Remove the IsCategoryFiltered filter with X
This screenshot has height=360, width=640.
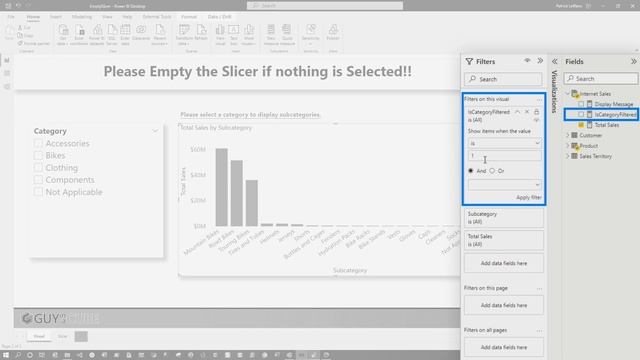[x=527, y=112]
